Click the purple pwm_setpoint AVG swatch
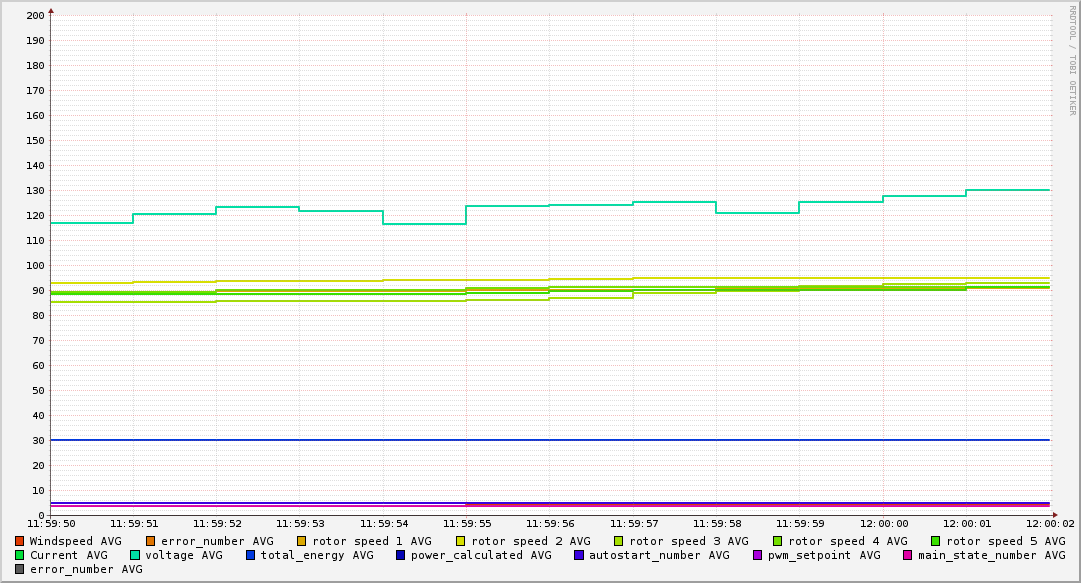Image resolution: width=1081 pixels, height=583 pixels. pos(758,555)
